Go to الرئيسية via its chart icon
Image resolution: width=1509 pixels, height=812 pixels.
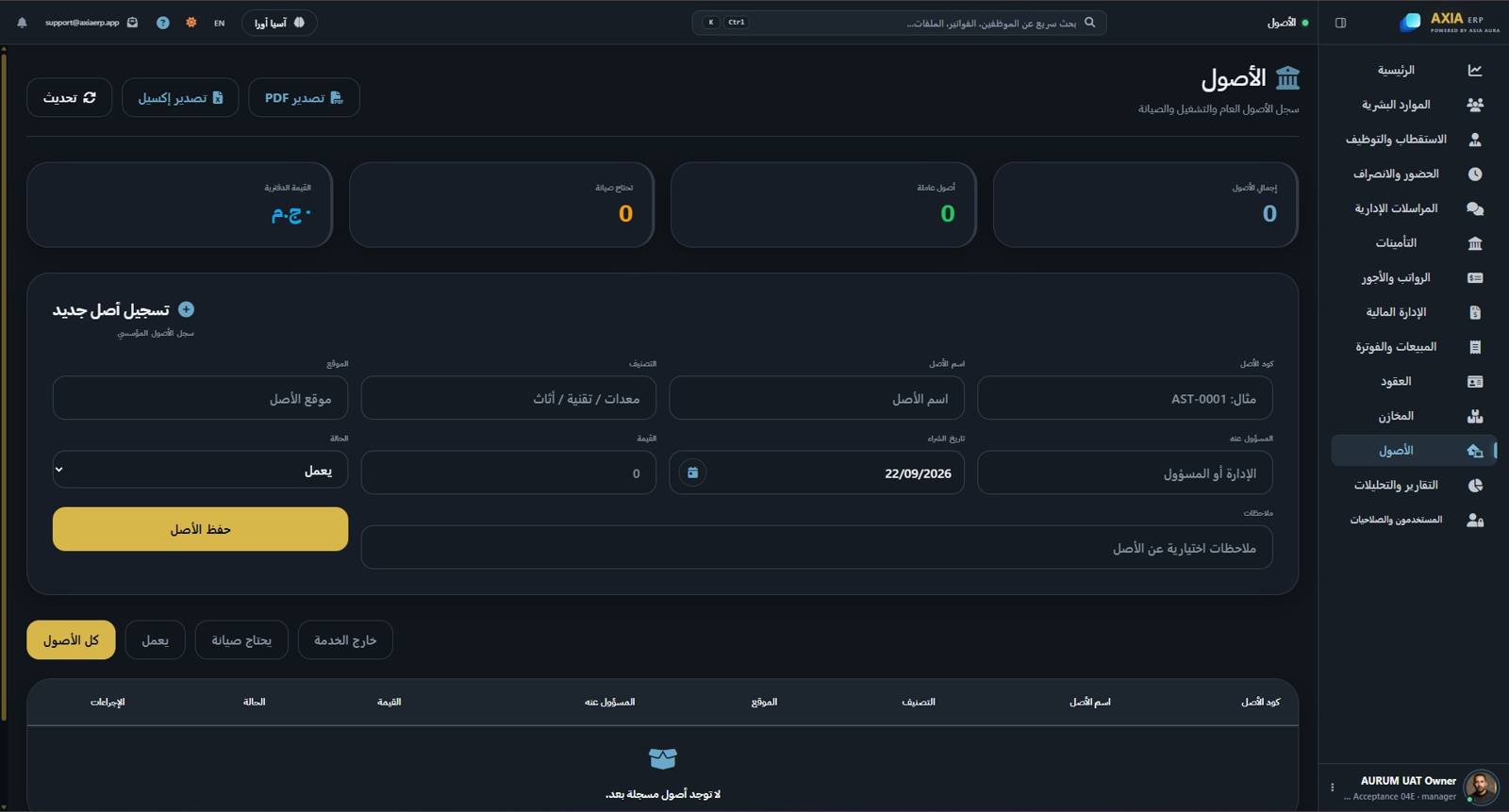click(x=1475, y=71)
